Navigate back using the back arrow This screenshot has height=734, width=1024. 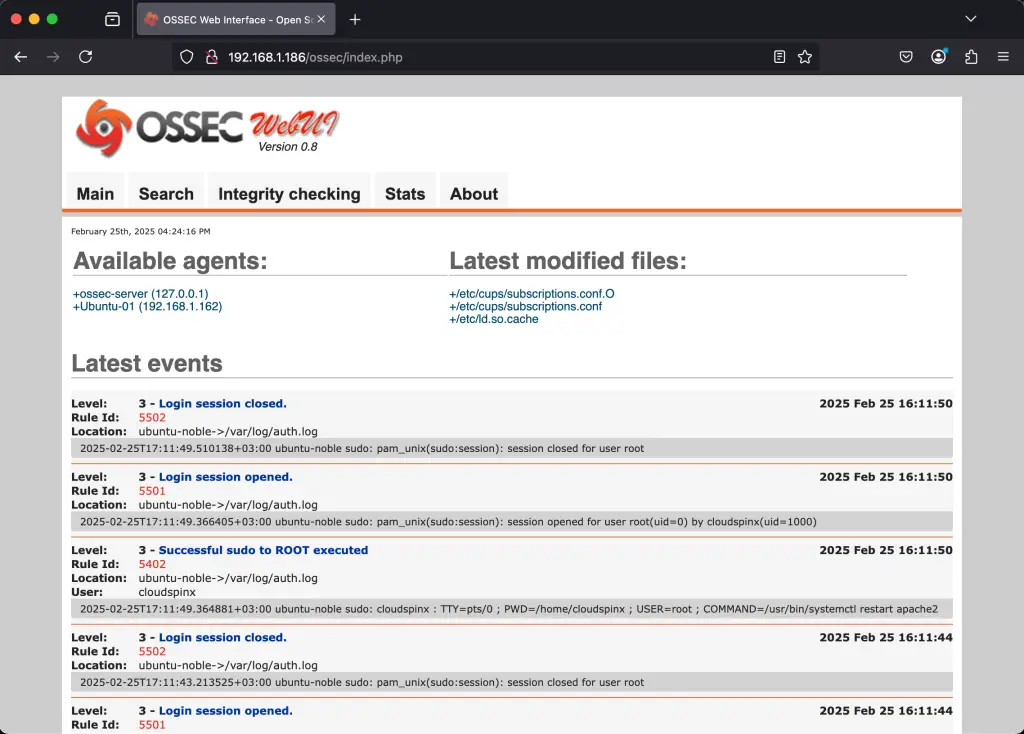[20, 57]
